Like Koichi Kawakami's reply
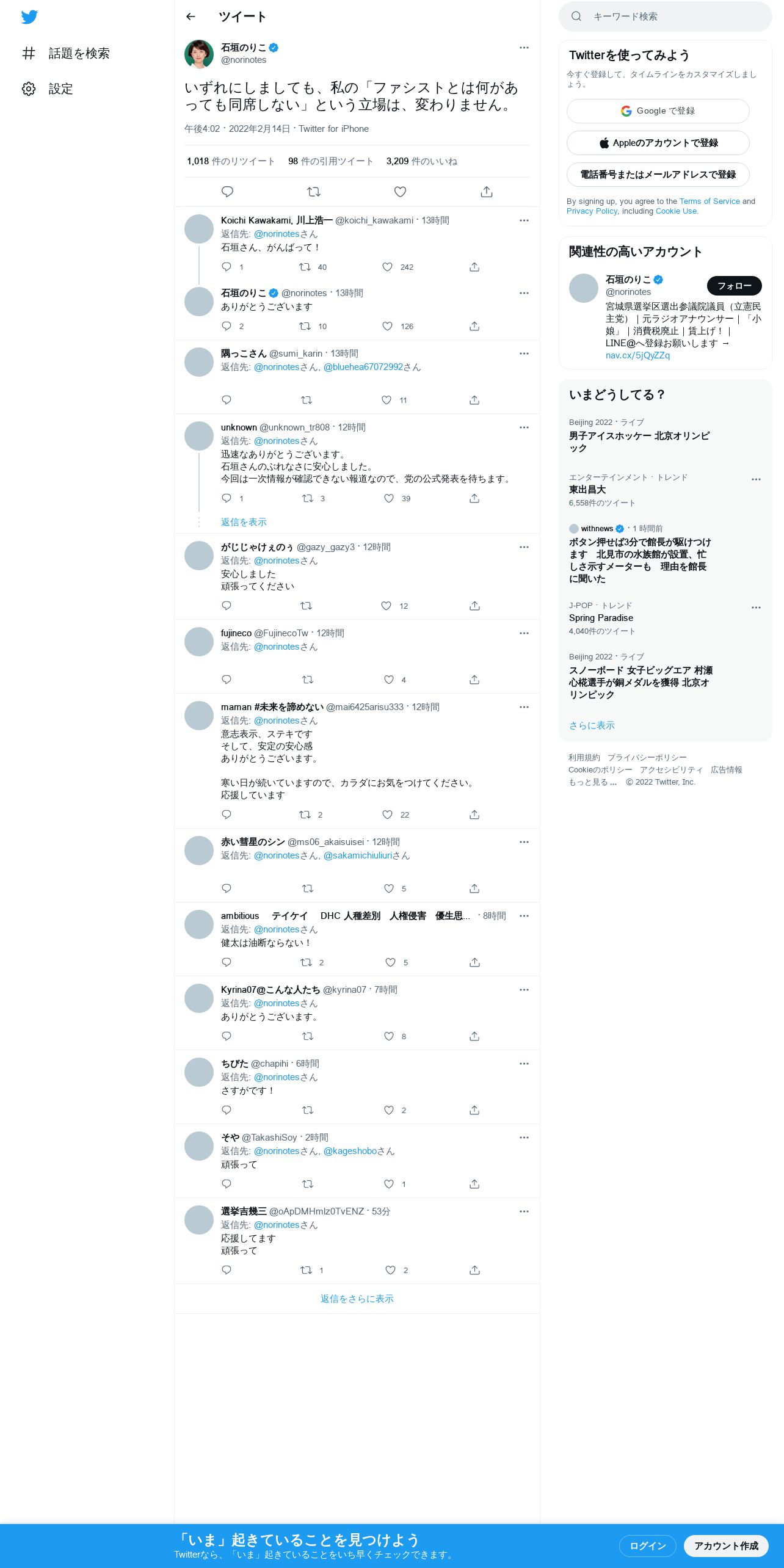The image size is (784, 1568). tap(387, 267)
